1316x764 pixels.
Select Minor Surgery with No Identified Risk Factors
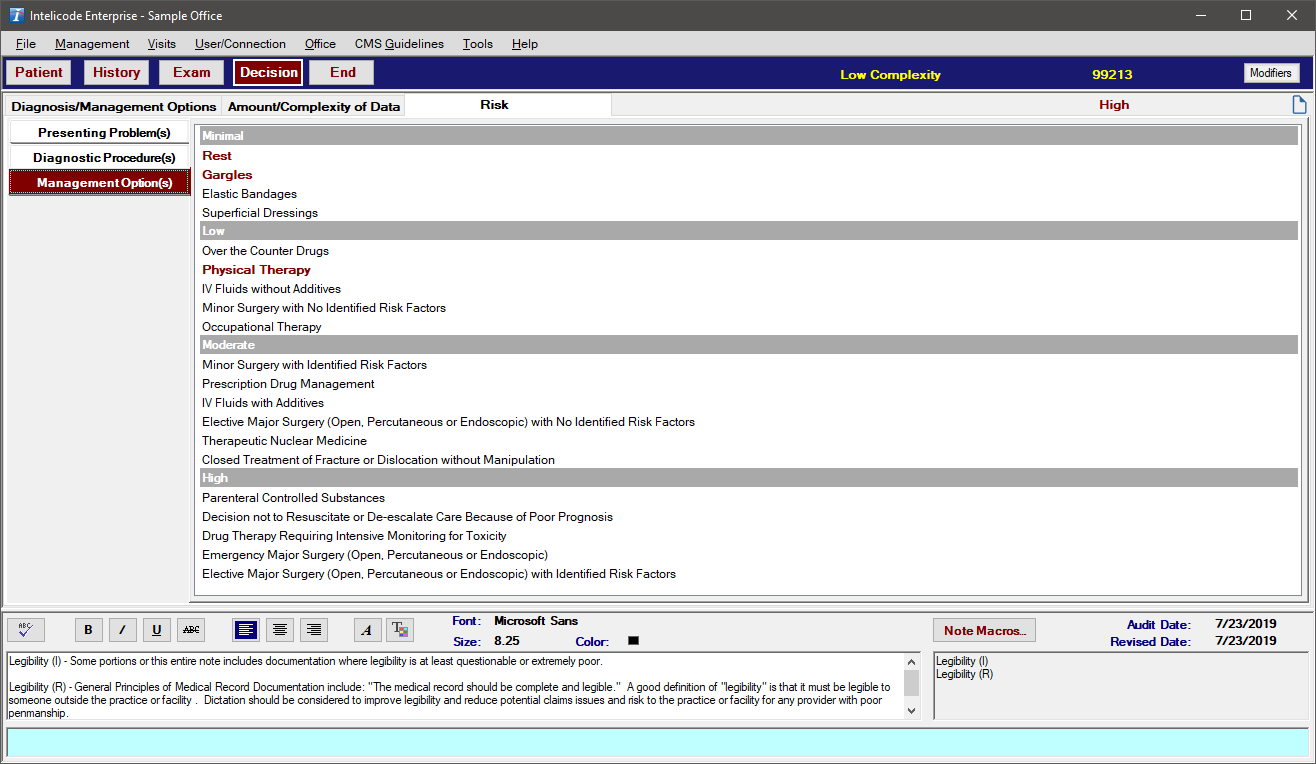click(324, 308)
